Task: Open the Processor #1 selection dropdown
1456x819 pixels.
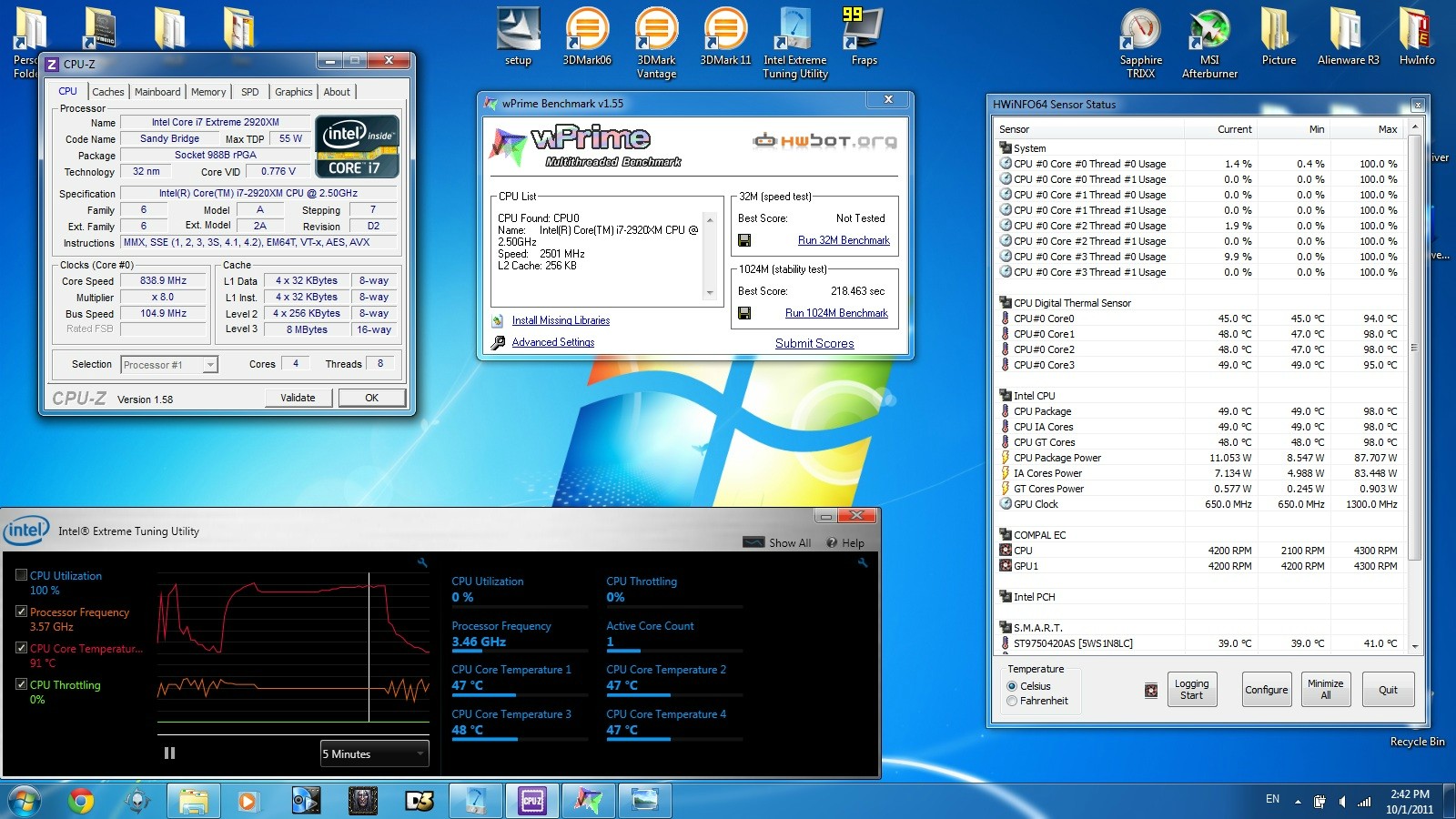Action: click(210, 365)
